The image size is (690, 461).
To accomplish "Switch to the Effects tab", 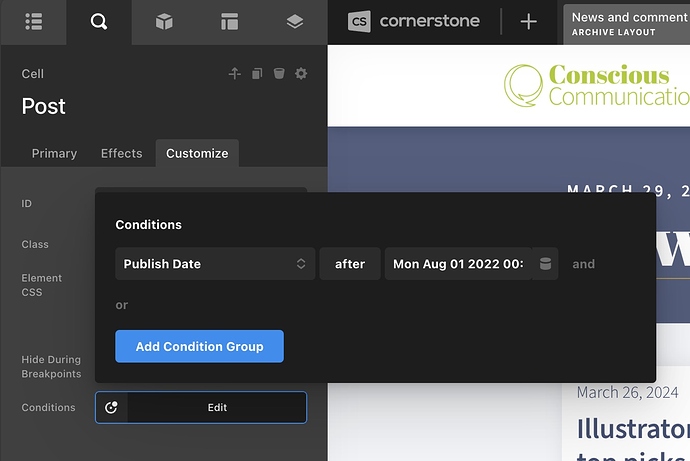I will [121, 153].
